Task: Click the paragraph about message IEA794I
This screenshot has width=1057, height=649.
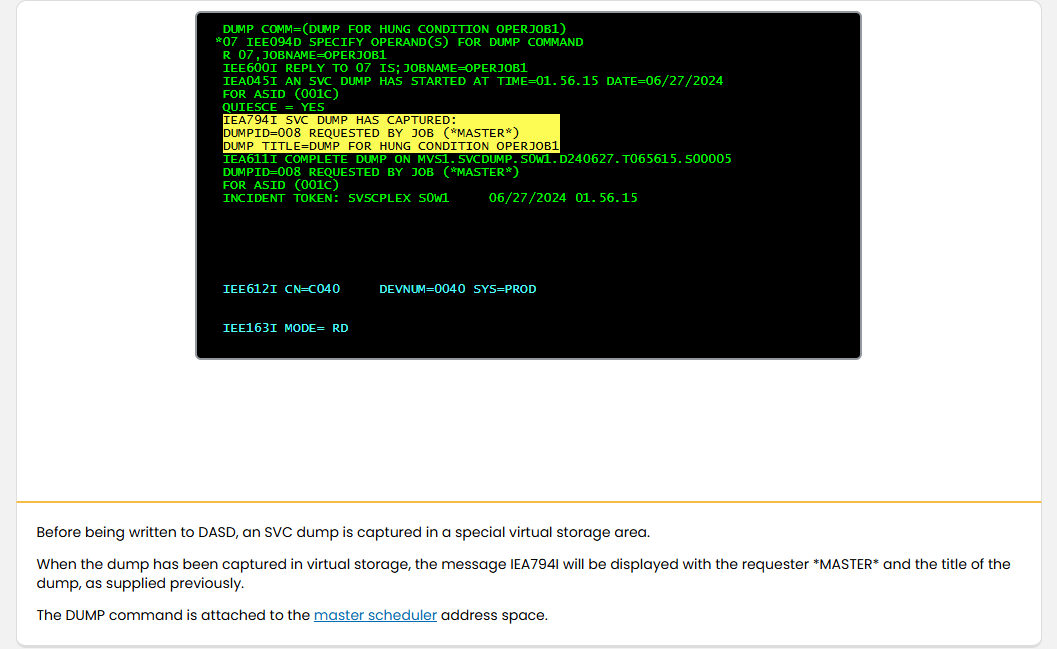Action: pyautogui.click(x=523, y=574)
